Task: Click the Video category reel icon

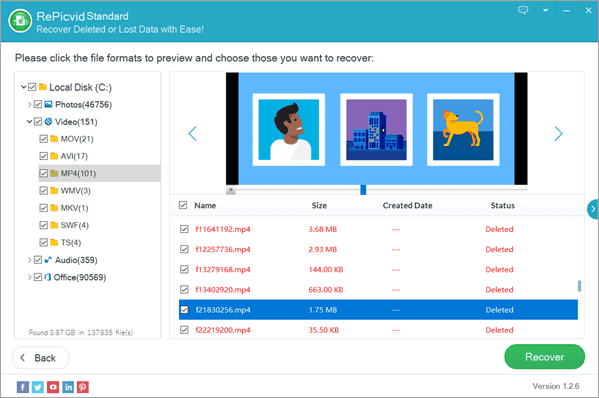Action: [x=48, y=121]
